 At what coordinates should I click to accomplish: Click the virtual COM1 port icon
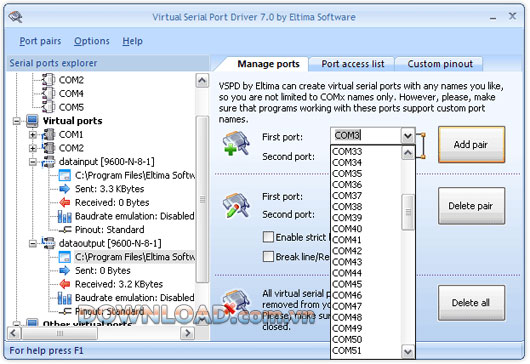48,135
